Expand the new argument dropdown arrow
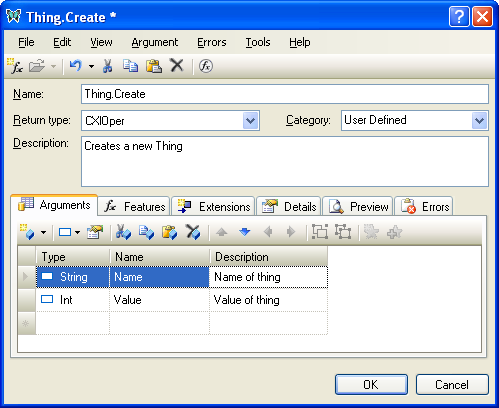Viewport: 499px width, 408px height. (x=43, y=232)
